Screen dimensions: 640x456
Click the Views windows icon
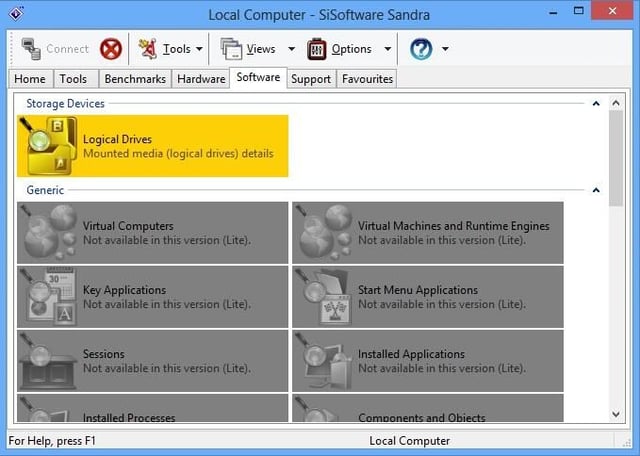tap(231, 49)
